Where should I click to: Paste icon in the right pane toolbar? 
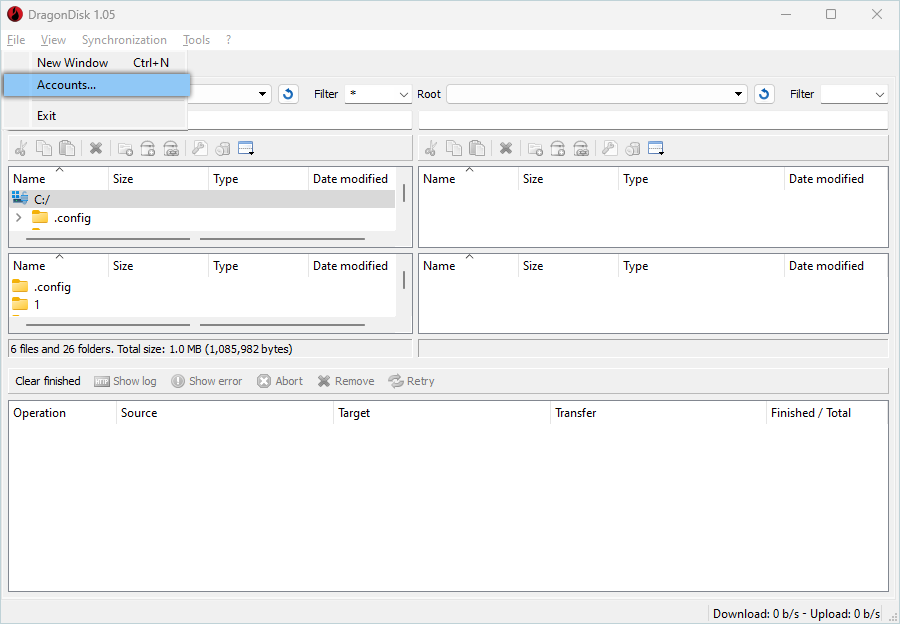click(x=477, y=149)
